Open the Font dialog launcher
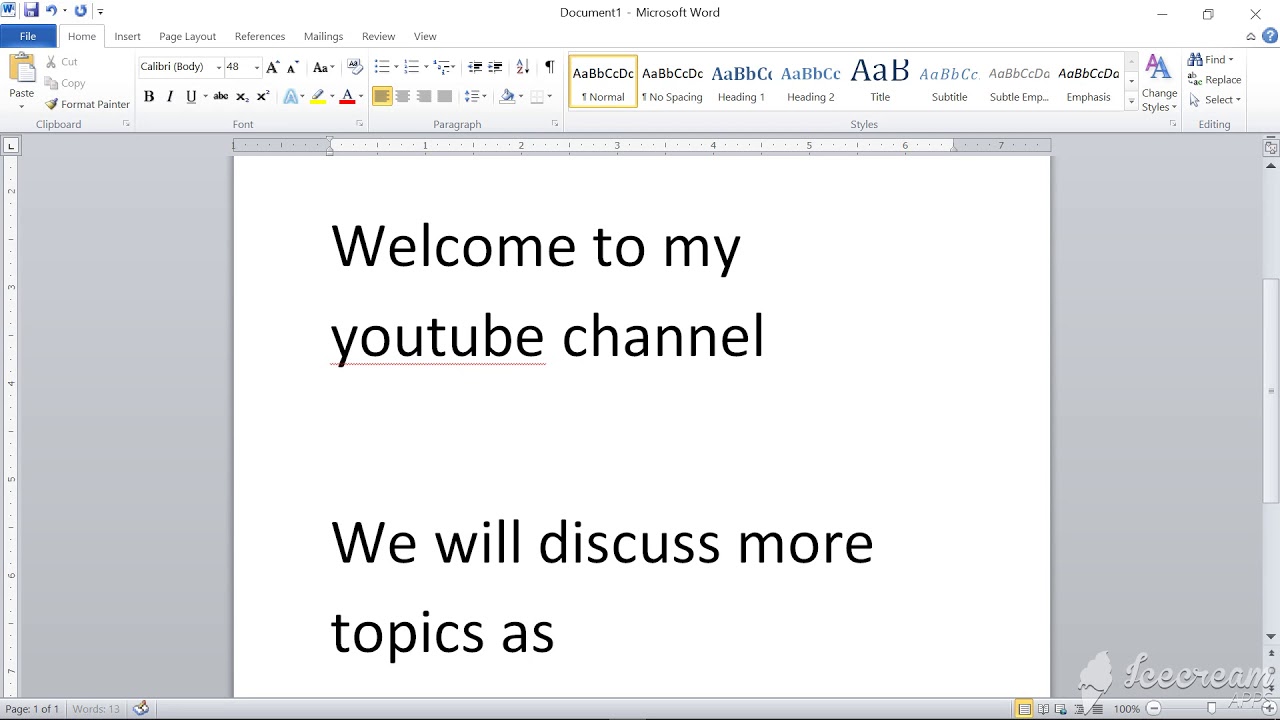Image resolution: width=1280 pixels, height=720 pixels. [359, 124]
